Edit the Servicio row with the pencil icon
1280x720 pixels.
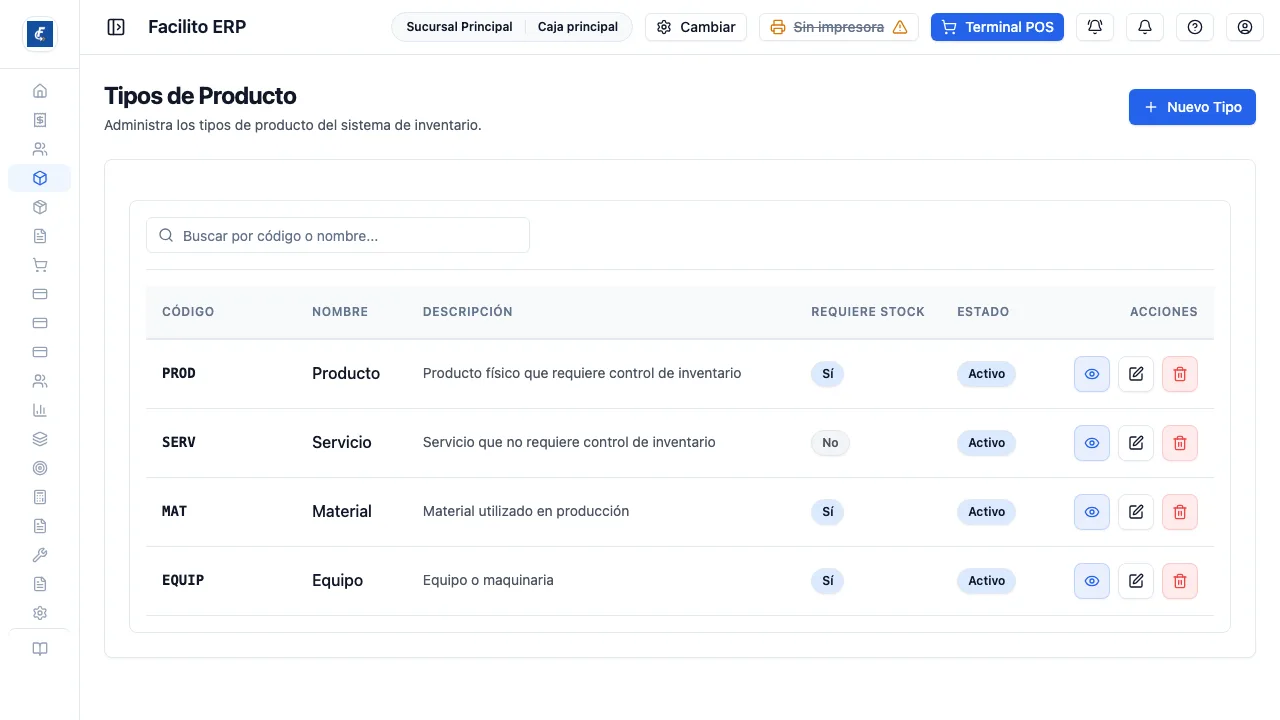click(x=1136, y=443)
